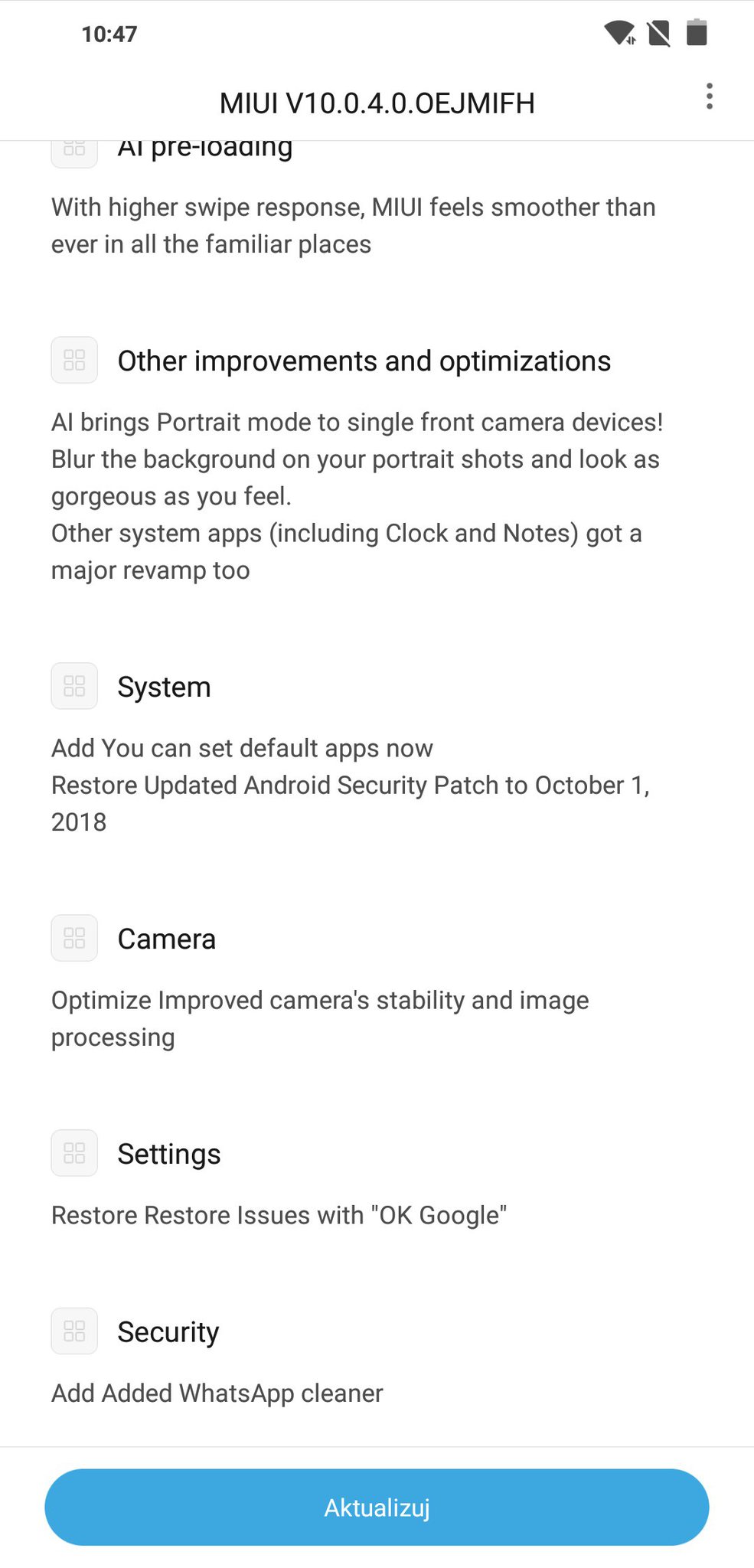
Task: Click the Security section grid icon
Action: [74, 1331]
